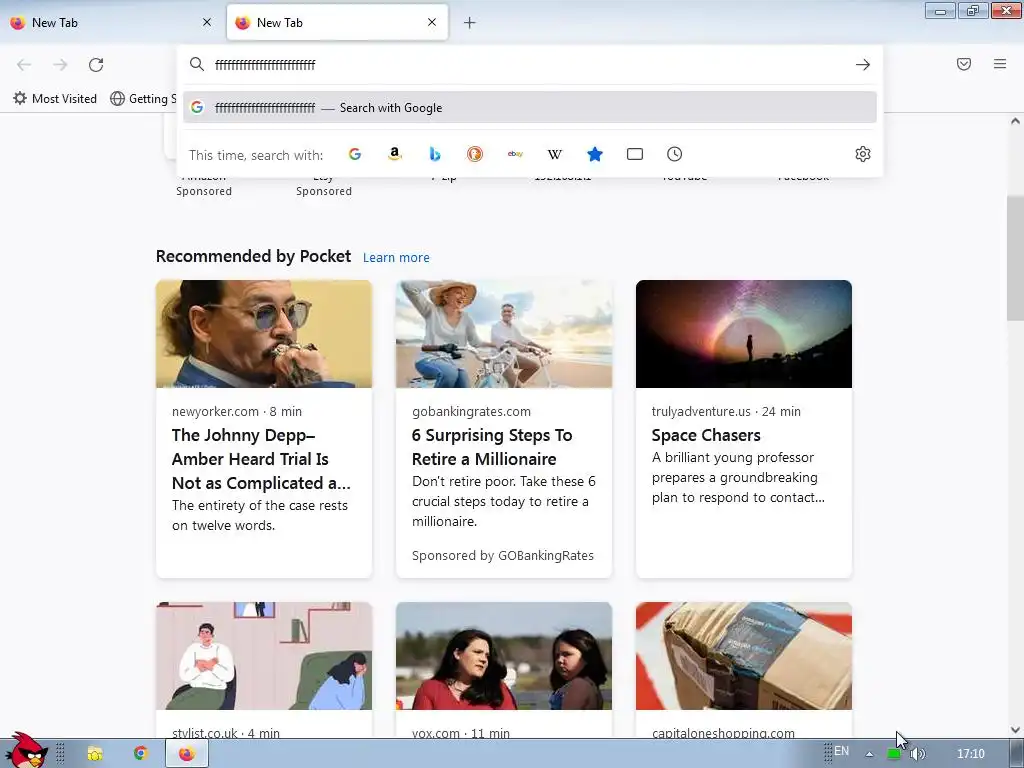Click the scrollbar up arrow
The image size is (1024, 768).
coord(1015,121)
